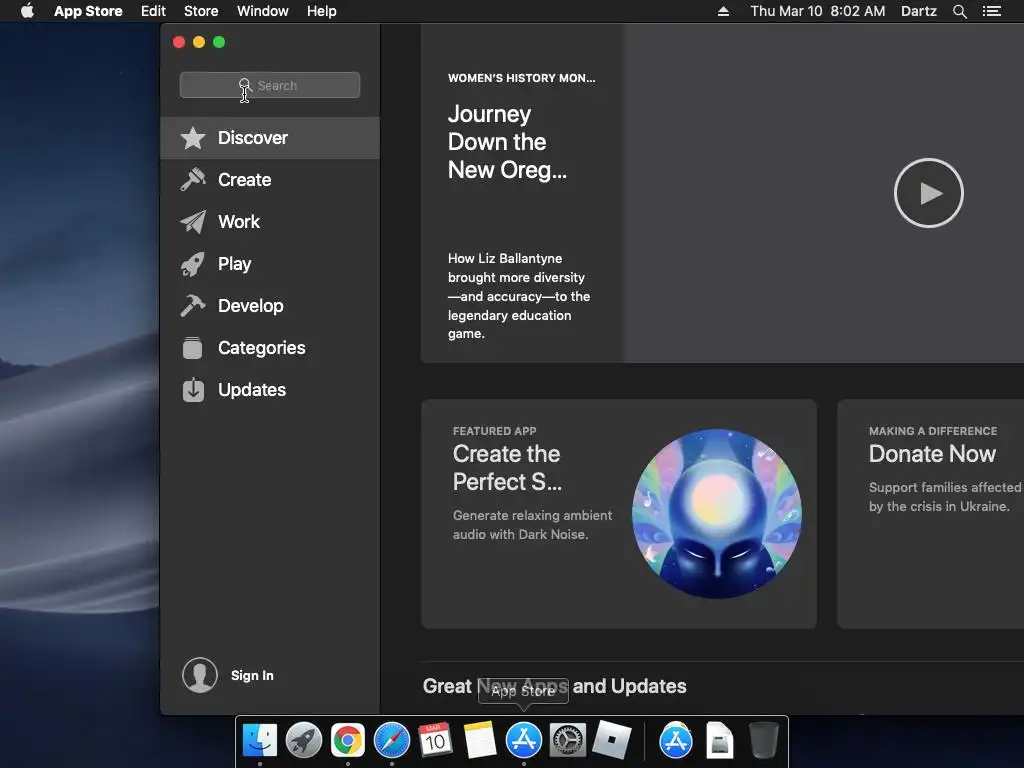
Task: Open the Window menu
Action: [x=263, y=11]
